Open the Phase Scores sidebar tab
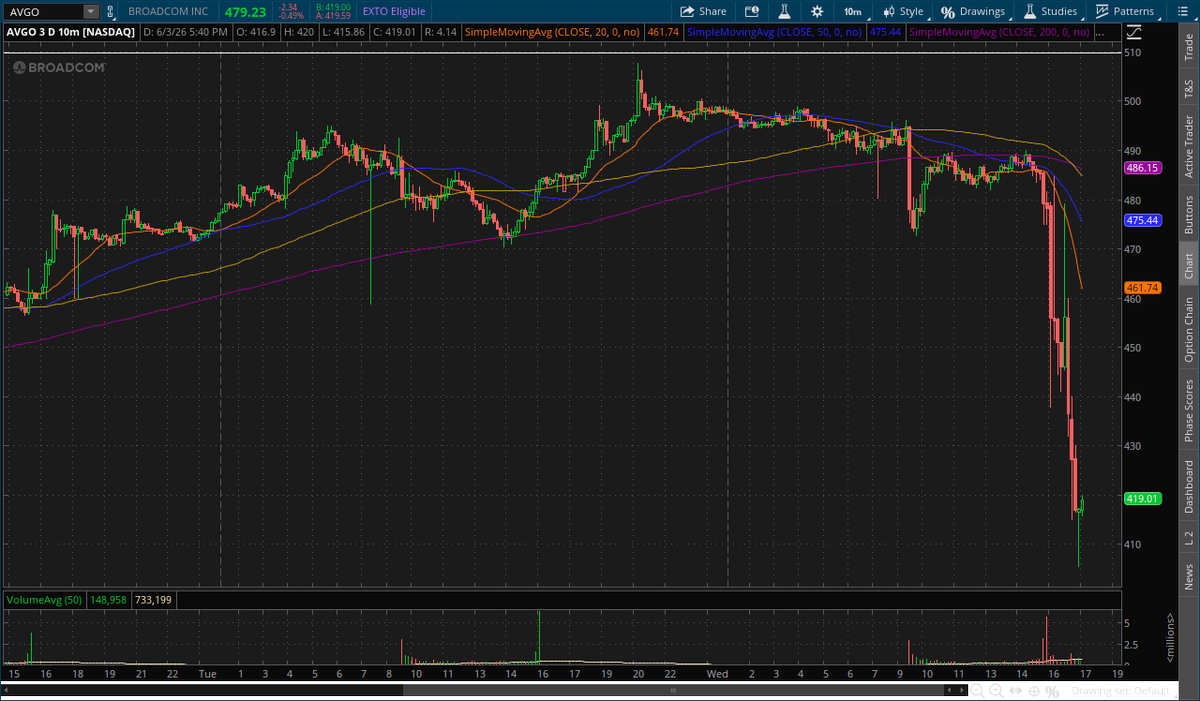1200x701 pixels. [1189, 411]
